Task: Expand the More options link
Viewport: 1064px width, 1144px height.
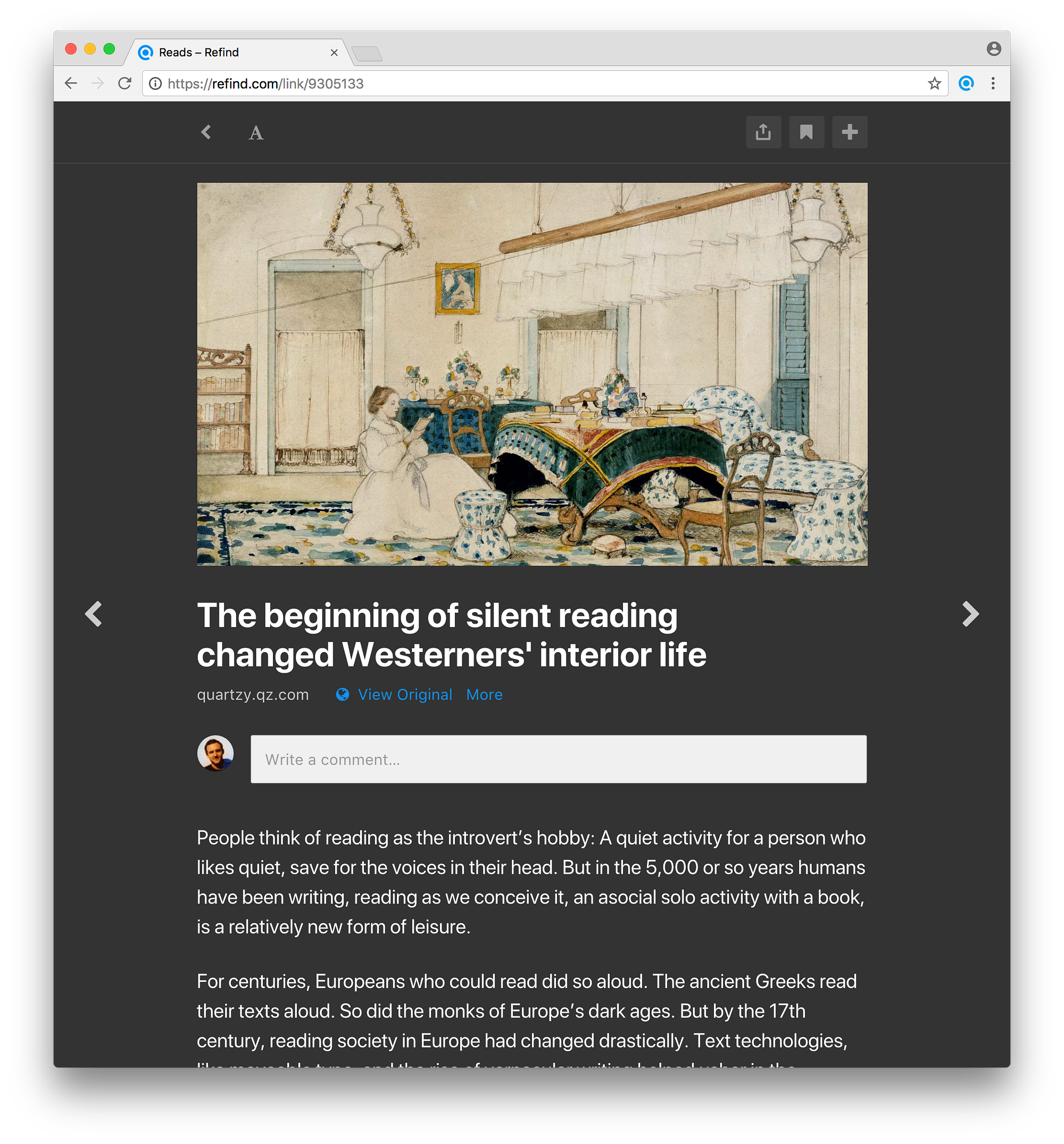Action: coord(484,695)
